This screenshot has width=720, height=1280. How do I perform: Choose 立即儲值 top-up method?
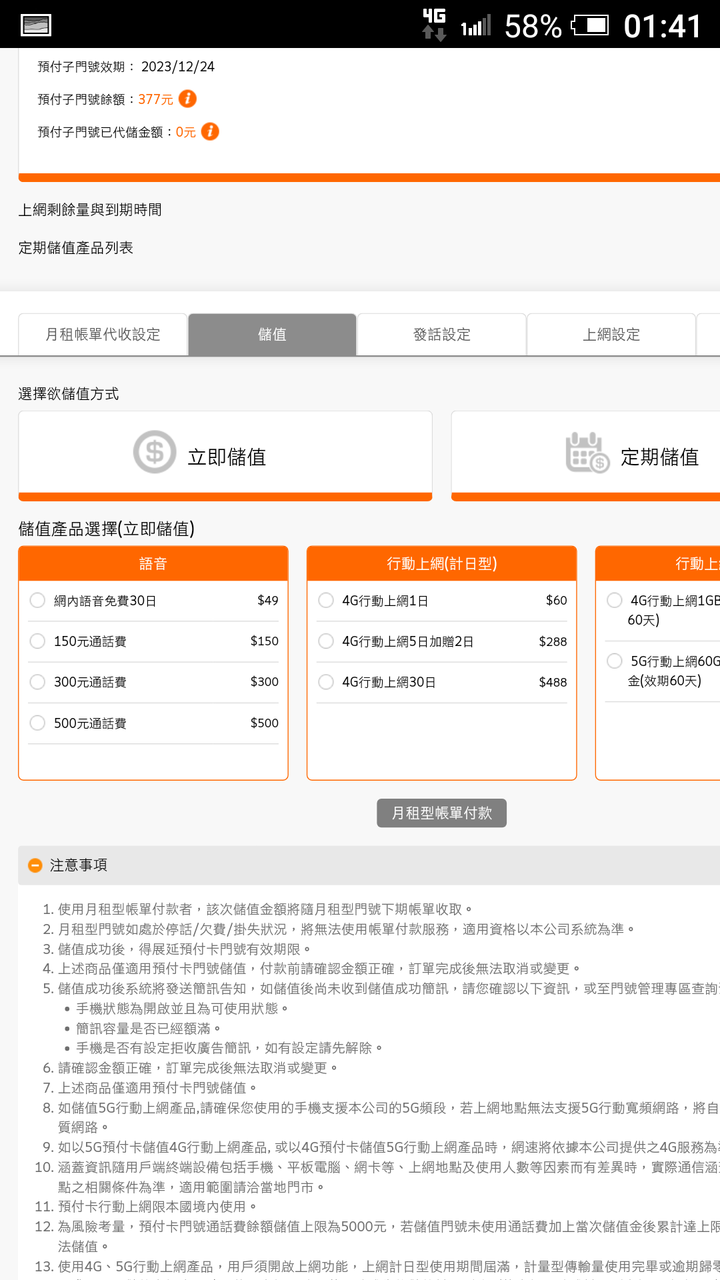click(225, 456)
